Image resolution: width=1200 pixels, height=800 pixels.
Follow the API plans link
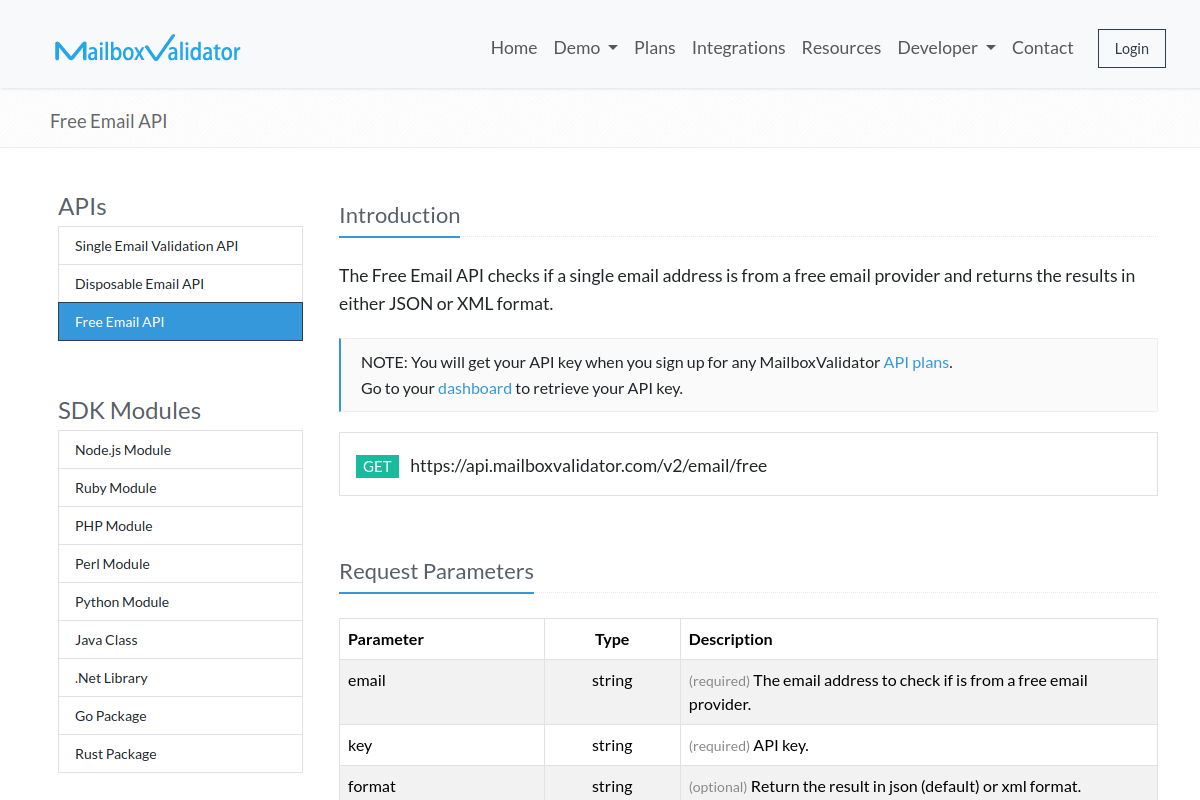[916, 362]
